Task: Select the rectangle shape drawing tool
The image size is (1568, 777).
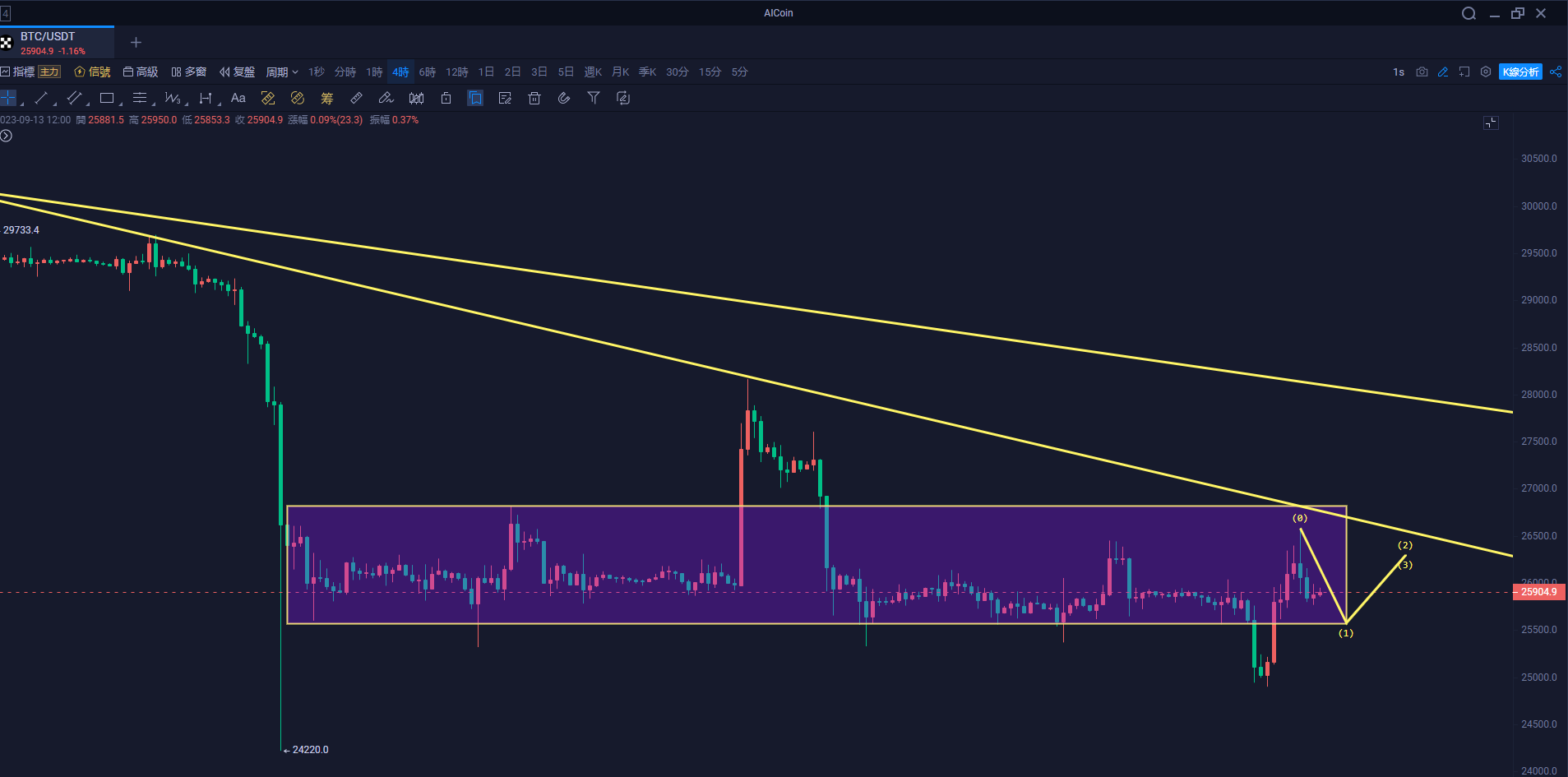Action: pos(106,98)
